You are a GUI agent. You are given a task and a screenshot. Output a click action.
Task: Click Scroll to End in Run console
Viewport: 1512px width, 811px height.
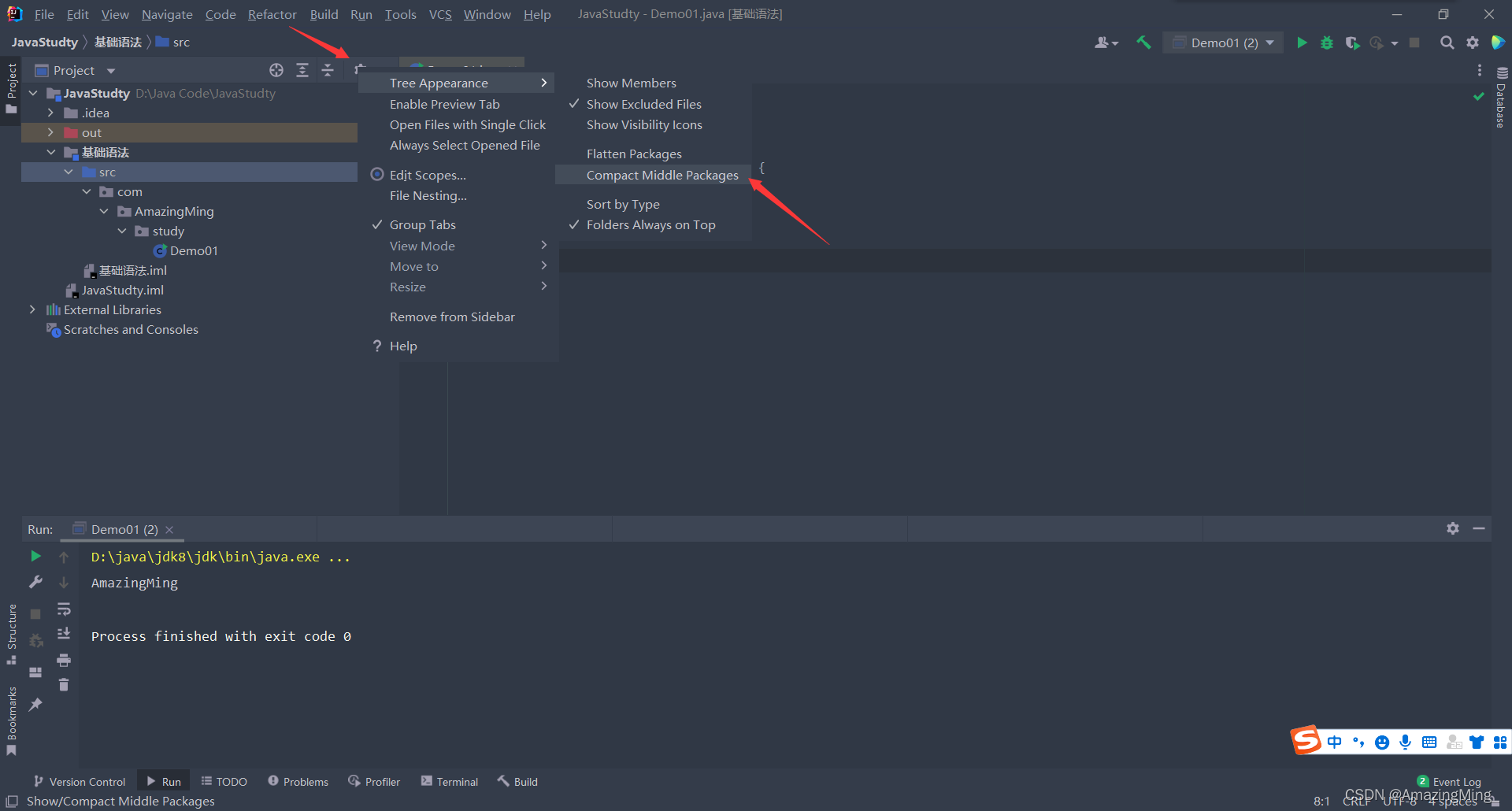click(x=64, y=634)
